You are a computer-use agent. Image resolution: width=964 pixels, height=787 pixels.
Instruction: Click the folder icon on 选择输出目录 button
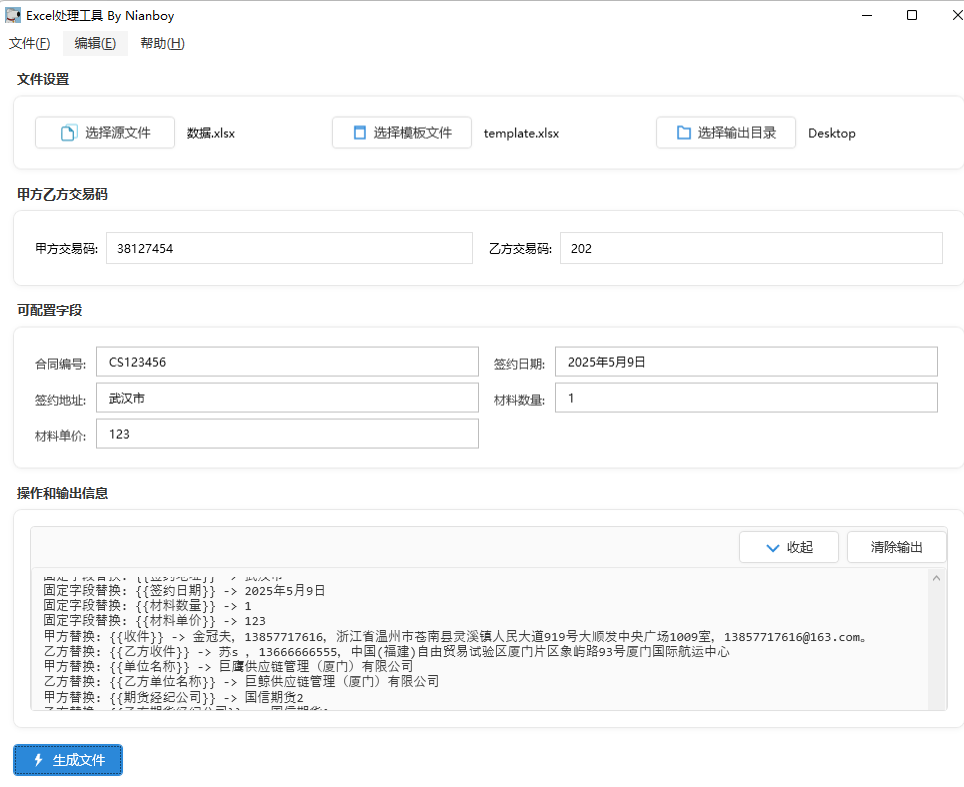(x=684, y=133)
